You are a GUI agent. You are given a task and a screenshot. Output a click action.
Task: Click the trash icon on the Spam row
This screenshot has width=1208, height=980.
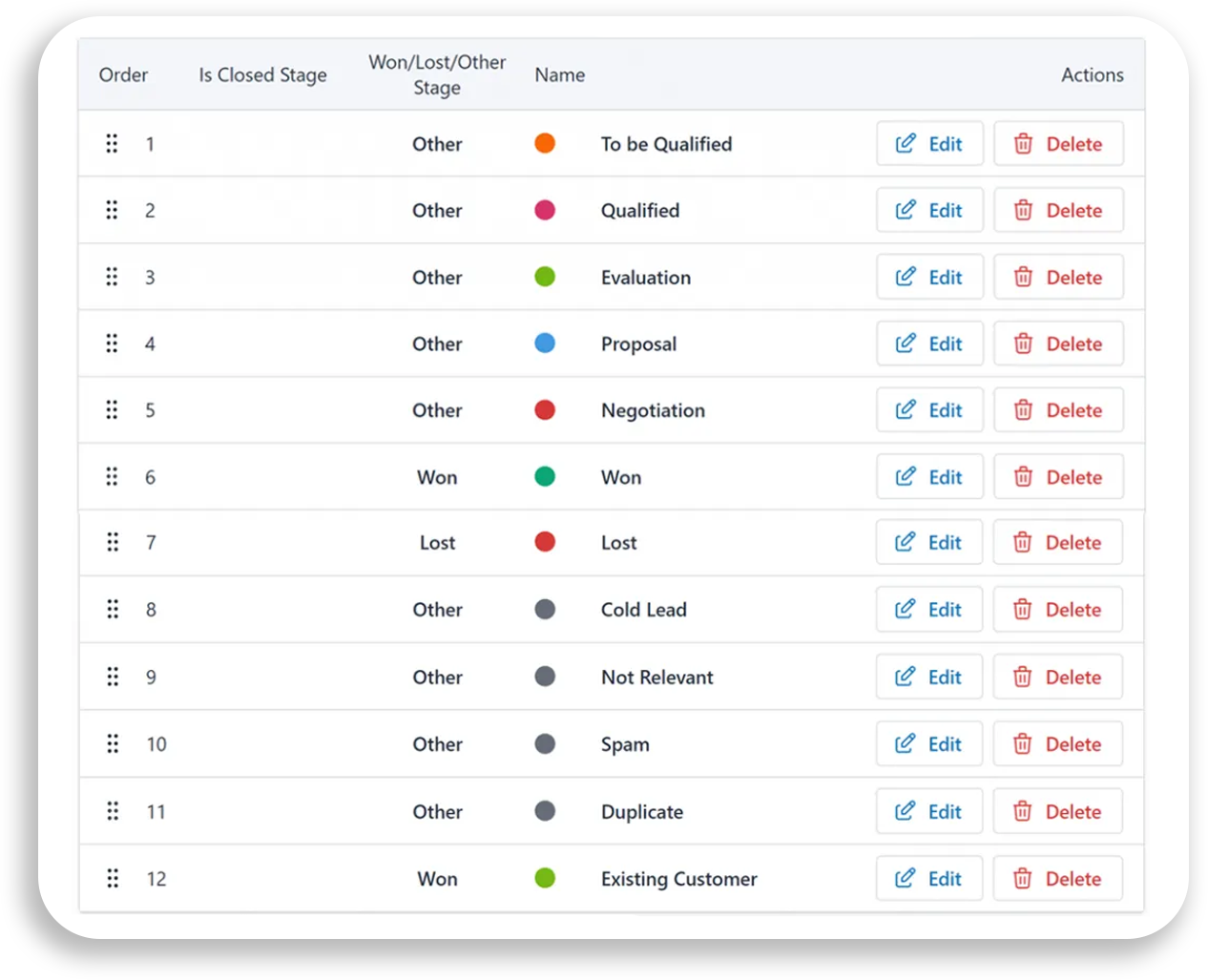point(1023,743)
